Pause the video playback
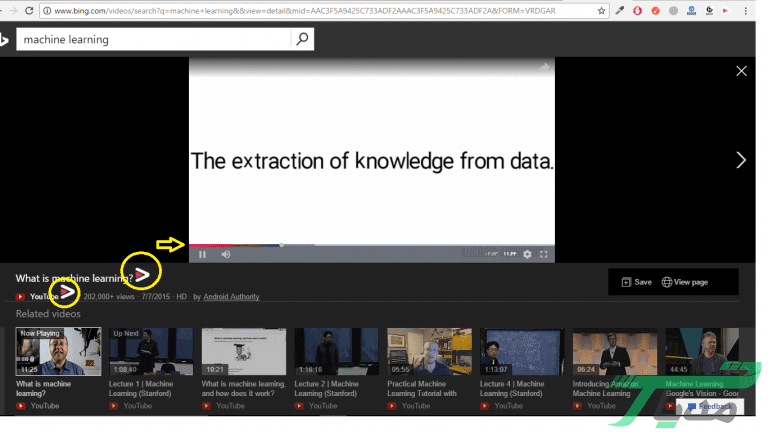The height and width of the screenshot is (432, 768). click(x=202, y=254)
